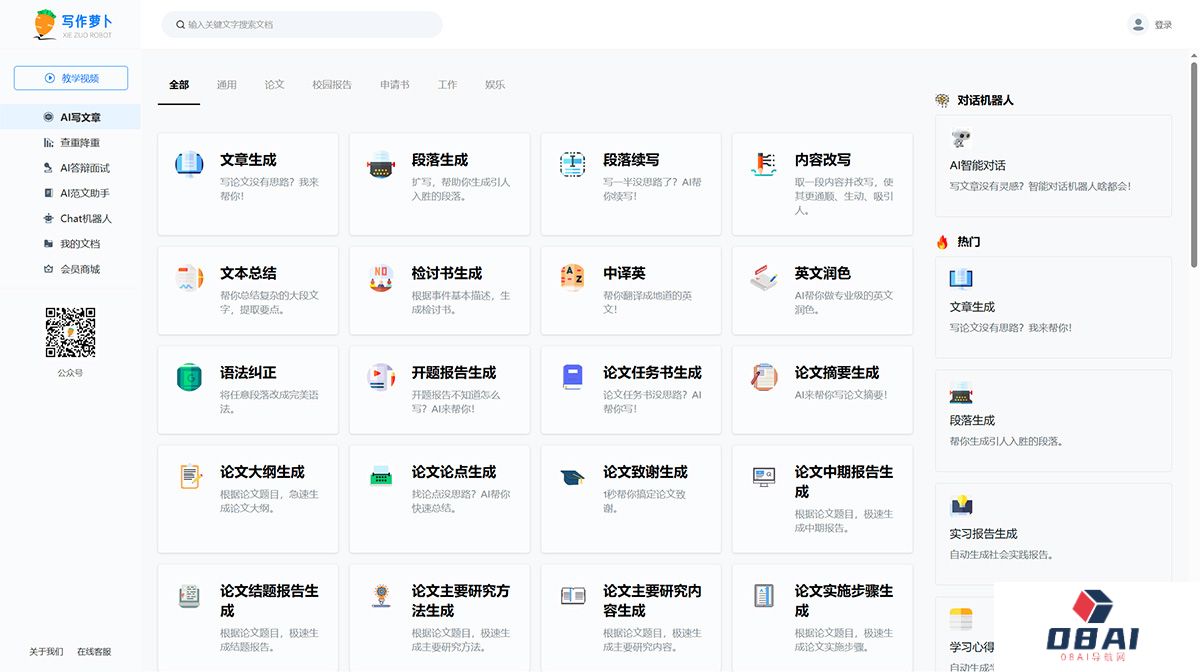Click the 英文润色 pencil icon
This screenshot has height=672, width=1200.
pos(764,278)
